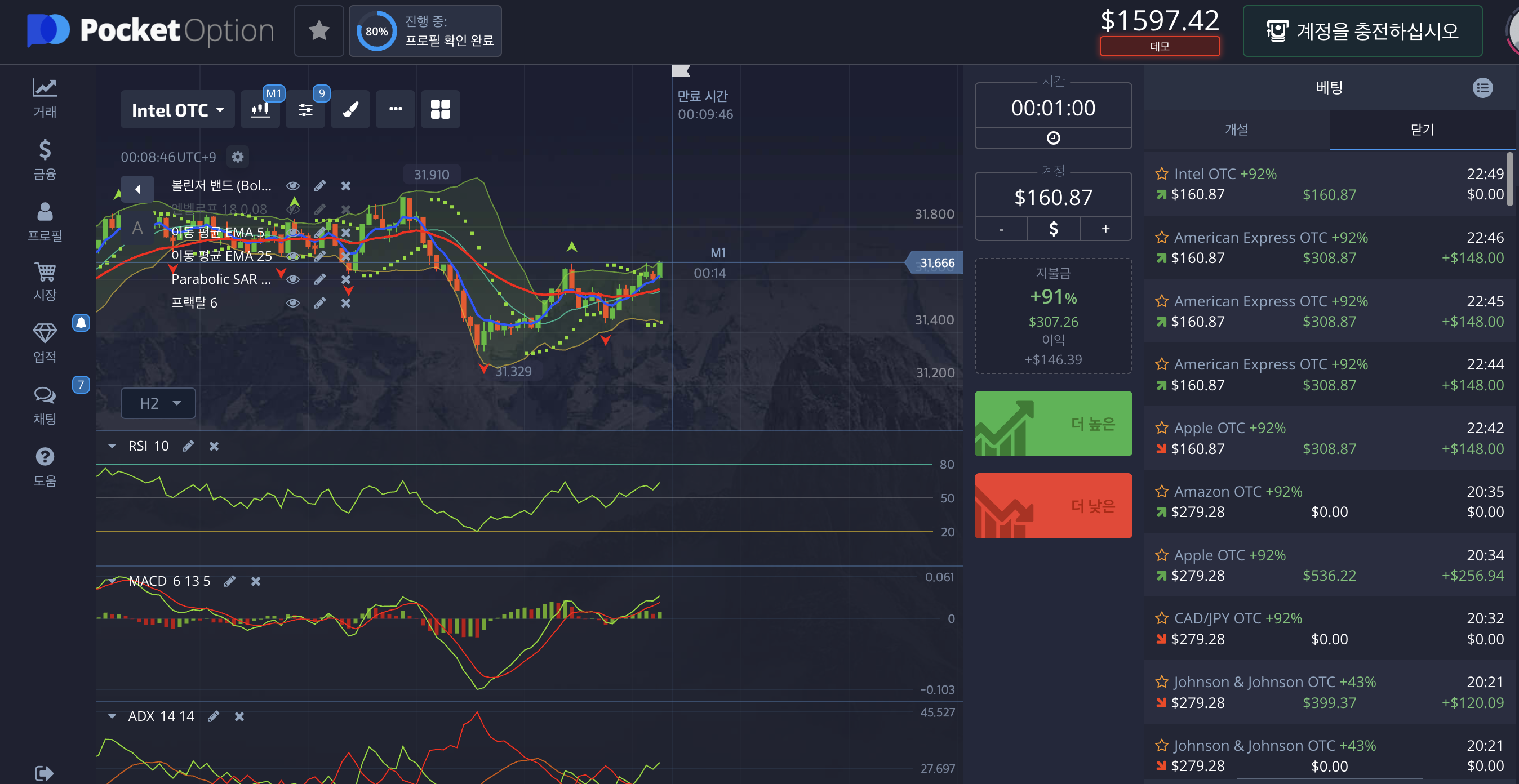
Task: Open the indicators settings sliders button
Action: click(x=305, y=109)
